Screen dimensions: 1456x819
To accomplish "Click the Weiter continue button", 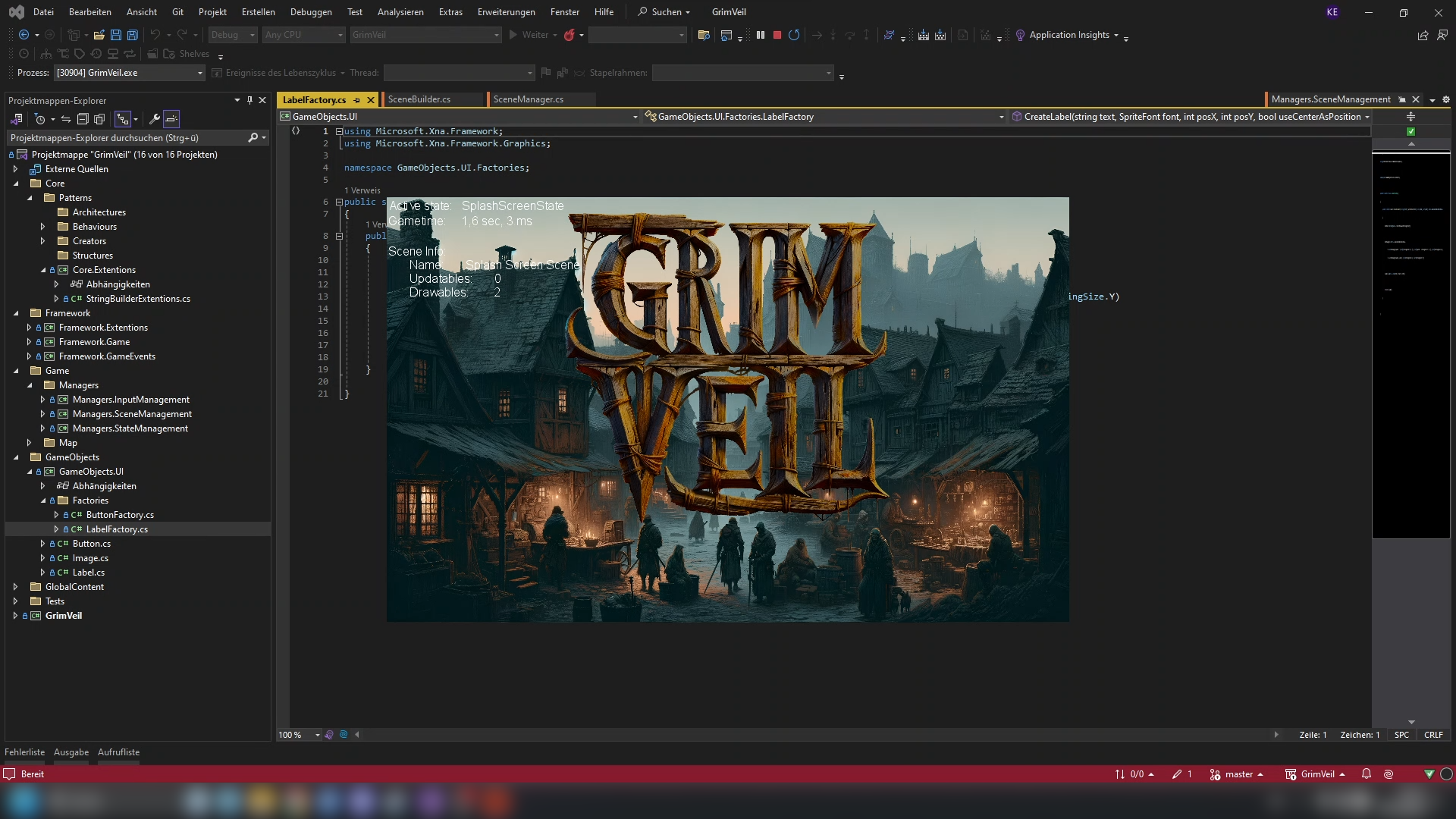I will pos(533,35).
